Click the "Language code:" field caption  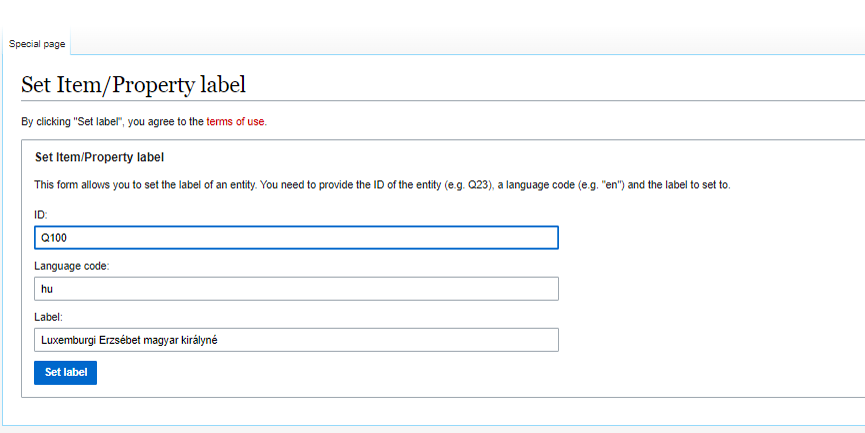click(x=72, y=266)
